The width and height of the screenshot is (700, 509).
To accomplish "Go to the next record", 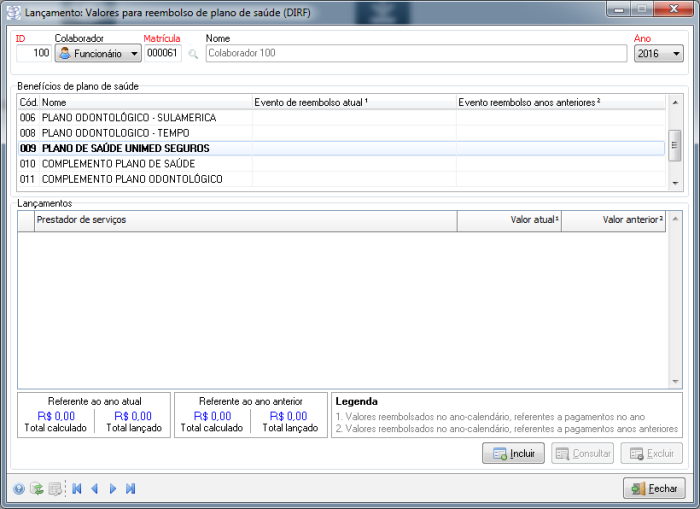I will click(112, 489).
